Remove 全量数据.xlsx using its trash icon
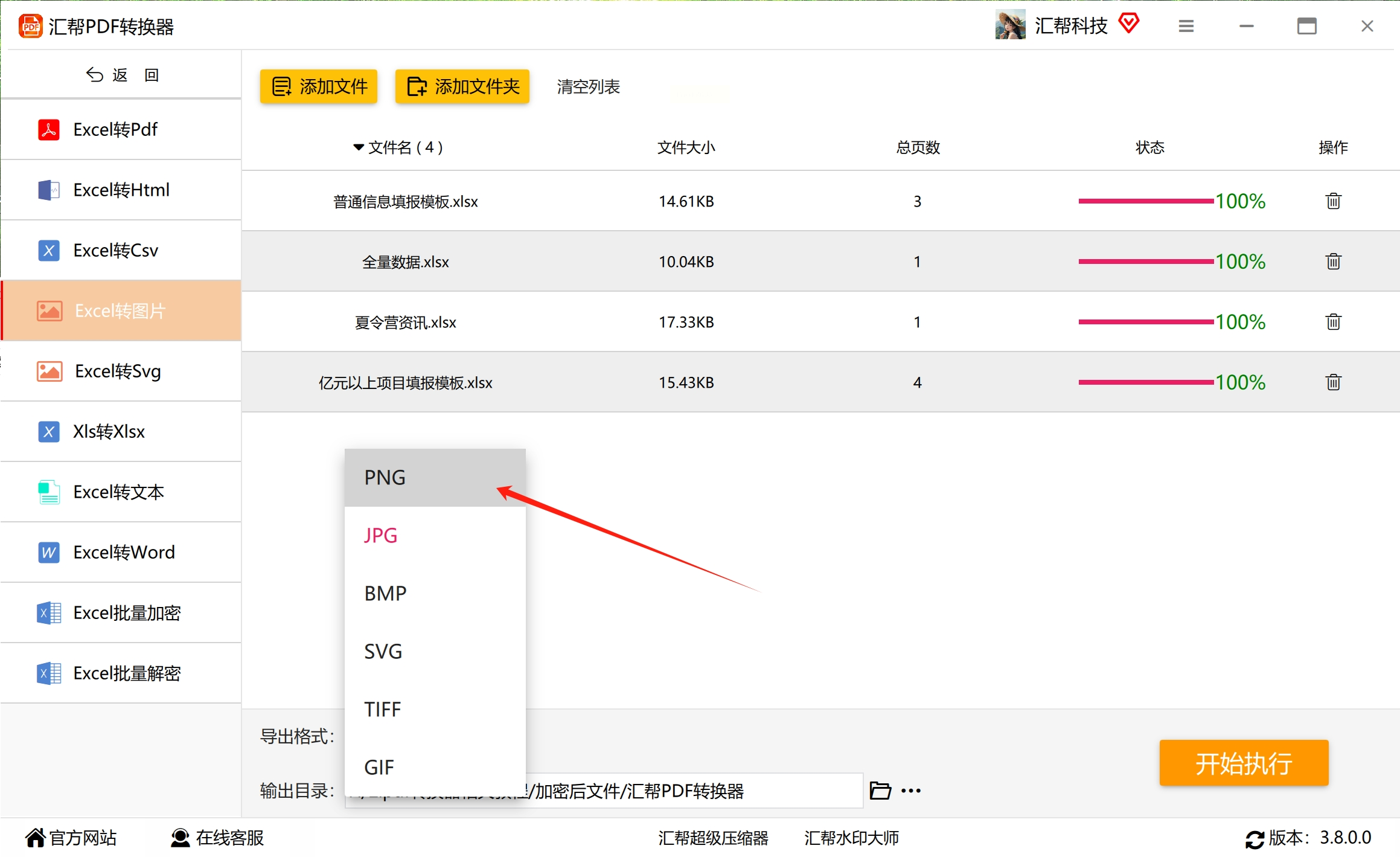Image resolution: width=1400 pixels, height=857 pixels. [1333, 262]
